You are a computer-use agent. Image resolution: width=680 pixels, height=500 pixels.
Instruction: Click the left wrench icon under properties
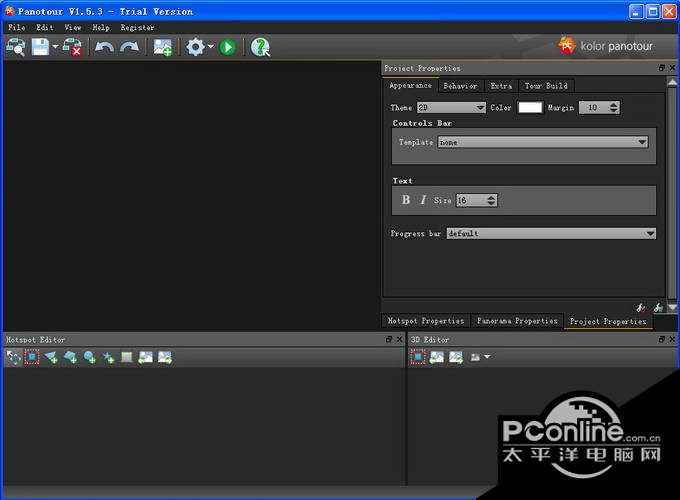(641, 307)
